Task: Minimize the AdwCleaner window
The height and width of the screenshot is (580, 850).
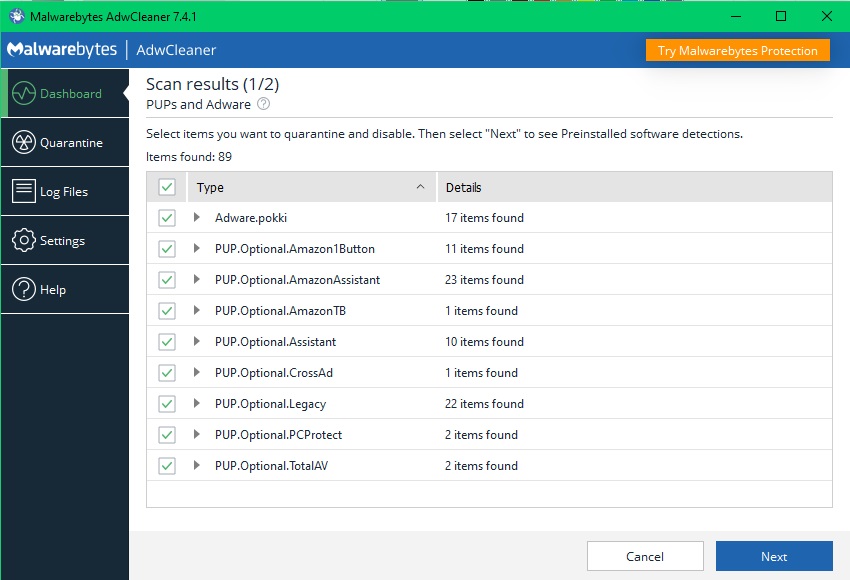Action: (x=736, y=16)
